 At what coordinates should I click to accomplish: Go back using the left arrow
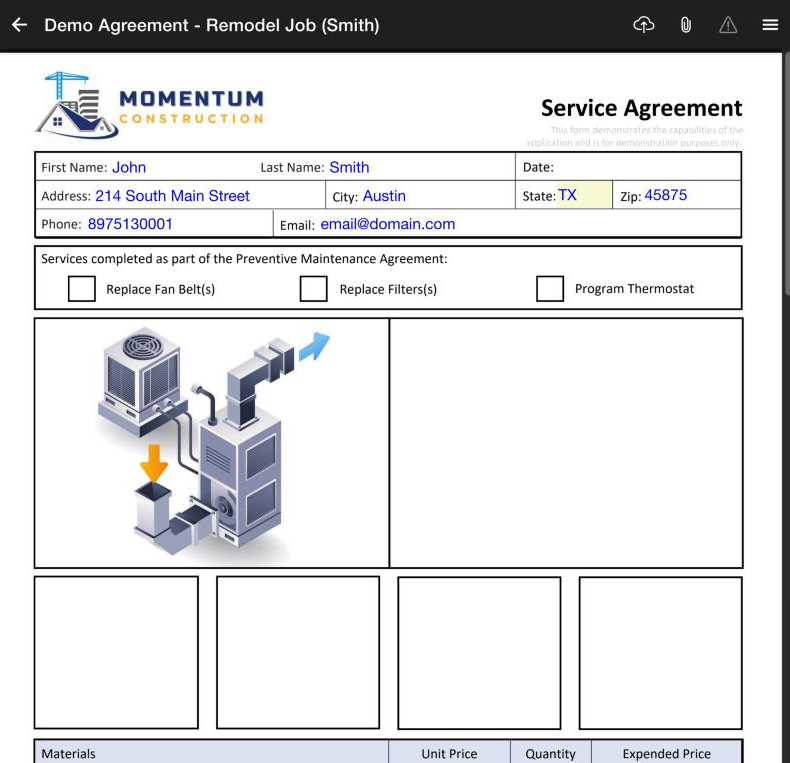click(20, 25)
